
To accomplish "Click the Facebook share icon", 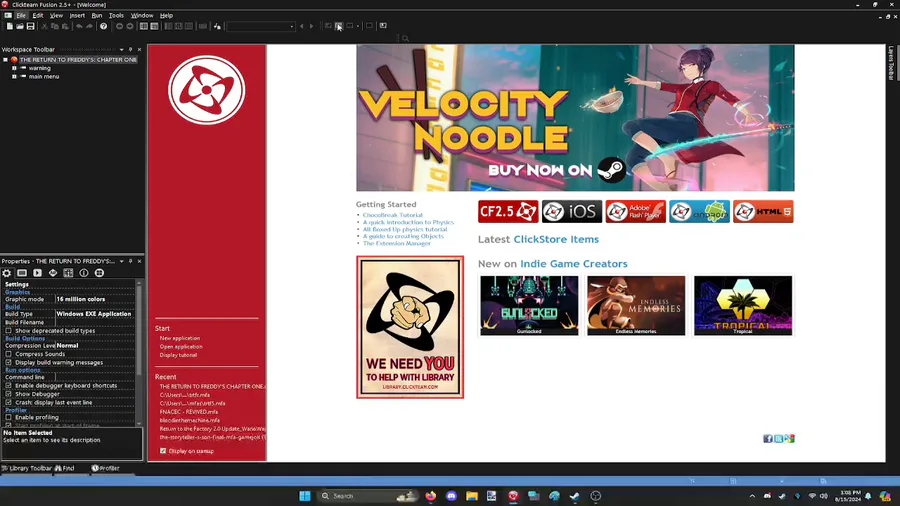I will click(x=767, y=439).
